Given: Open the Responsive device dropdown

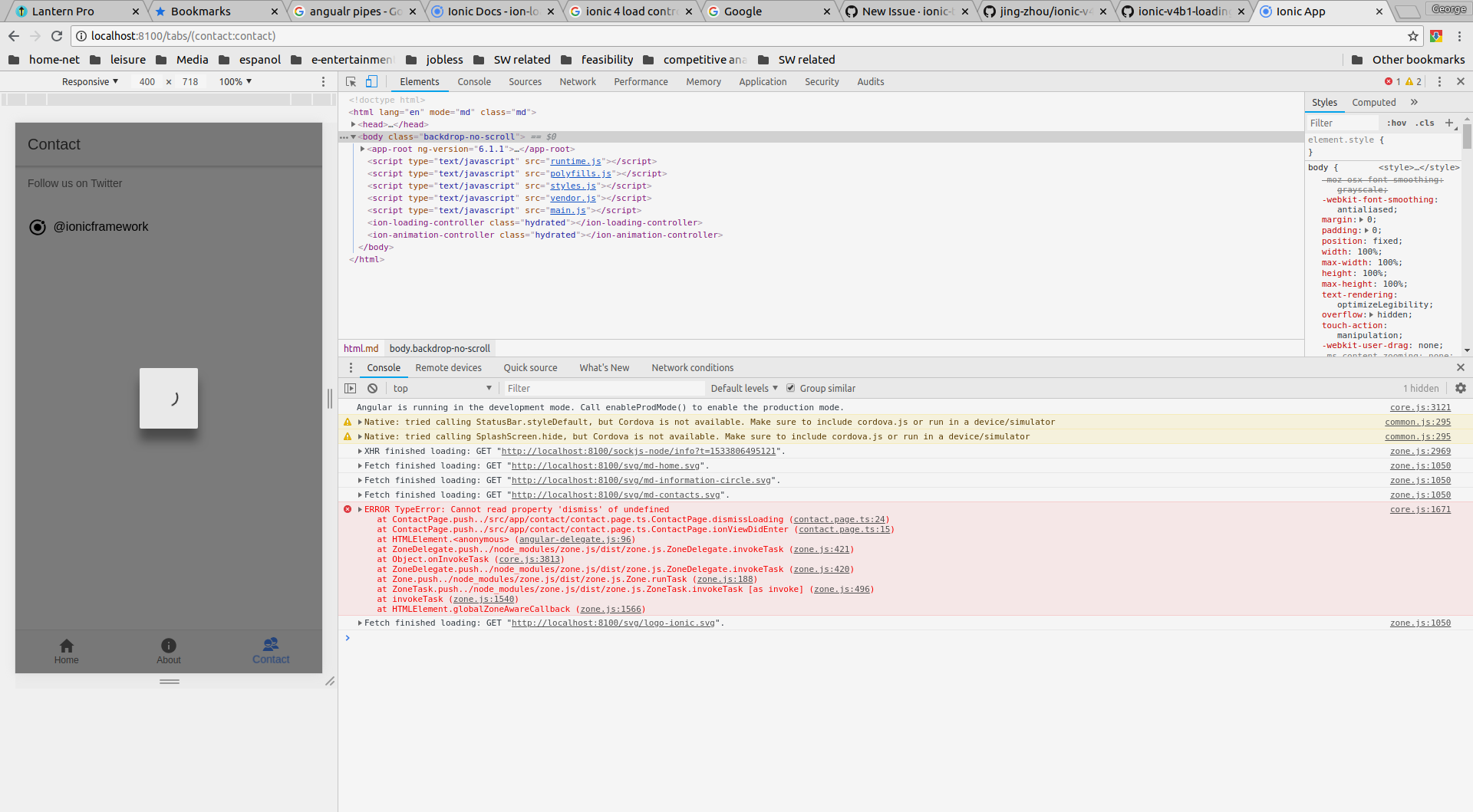Looking at the screenshot, I should click(90, 81).
